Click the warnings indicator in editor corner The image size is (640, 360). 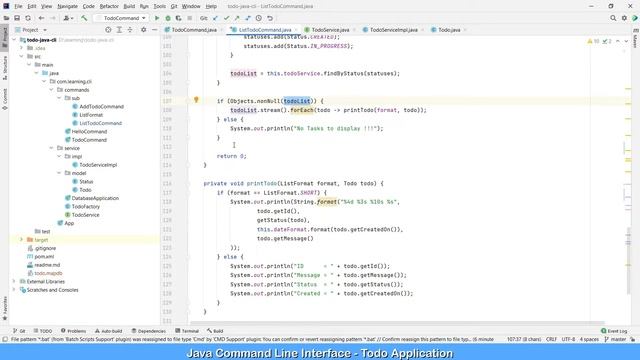(594, 41)
